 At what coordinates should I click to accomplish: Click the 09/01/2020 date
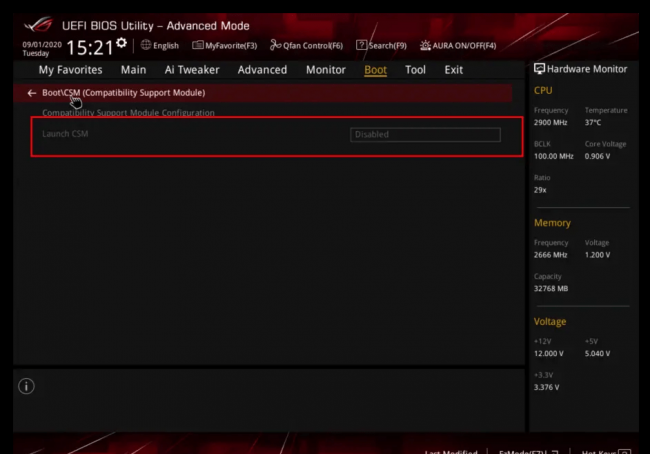click(x=42, y=44)
